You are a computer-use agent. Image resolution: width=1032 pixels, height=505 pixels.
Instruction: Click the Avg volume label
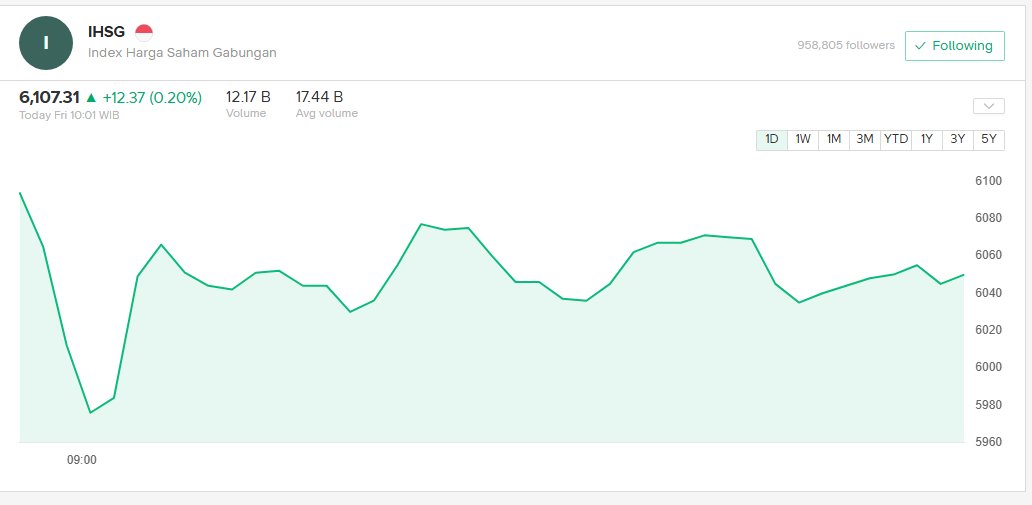coord(326,113)
